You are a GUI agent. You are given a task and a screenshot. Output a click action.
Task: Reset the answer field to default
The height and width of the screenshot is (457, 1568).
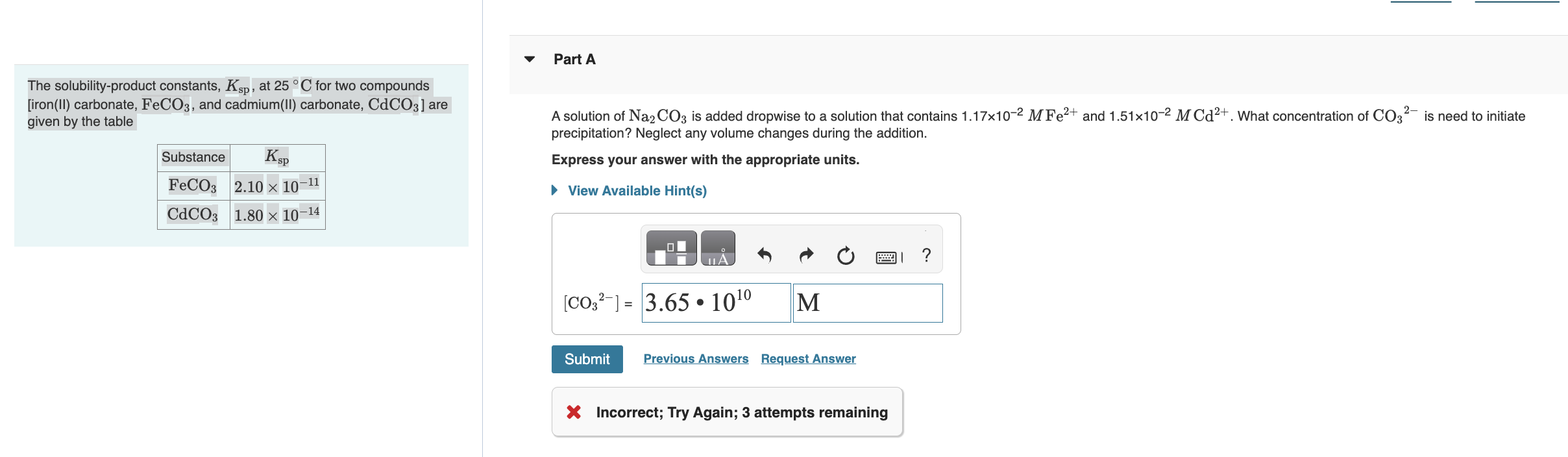click(844, 256)
